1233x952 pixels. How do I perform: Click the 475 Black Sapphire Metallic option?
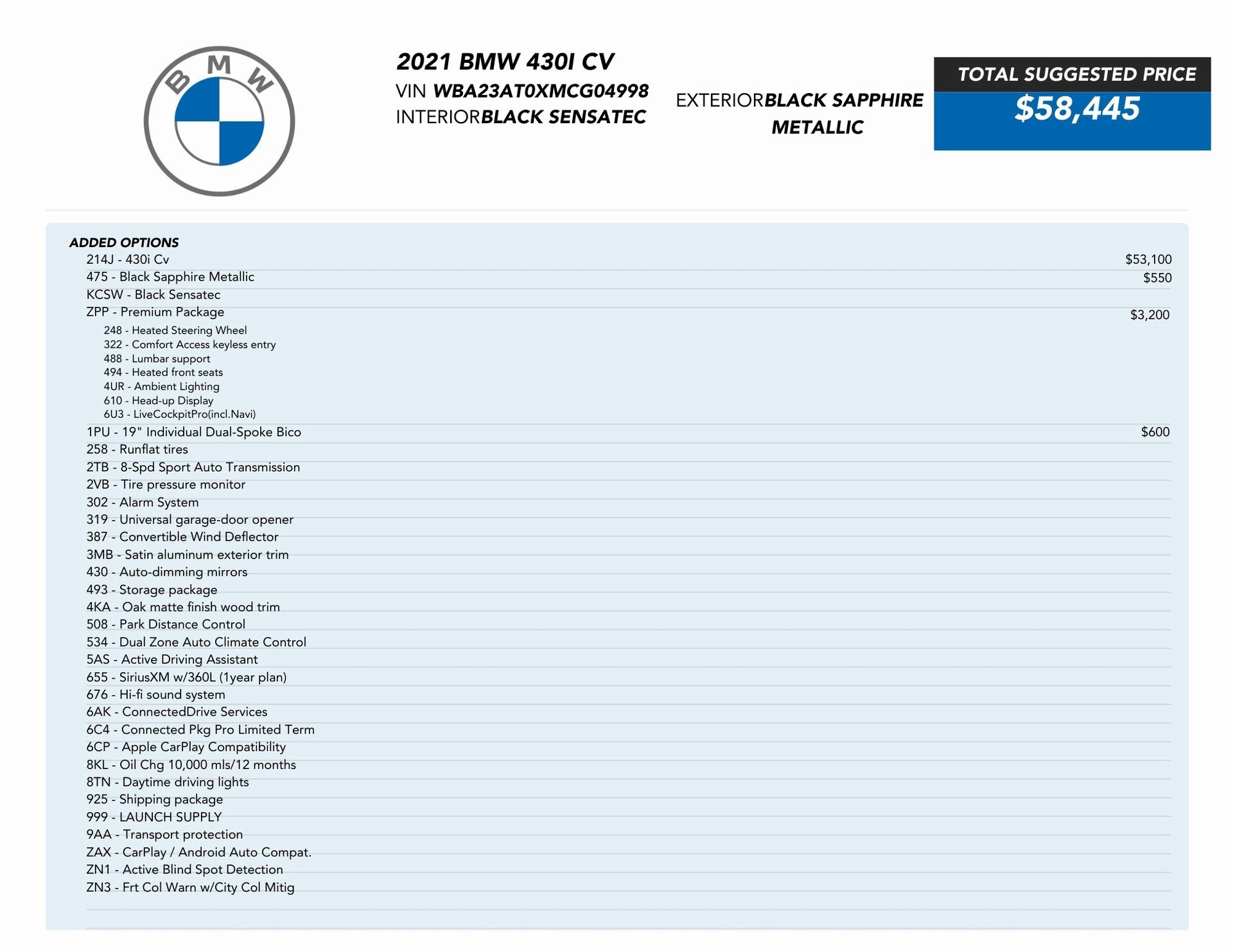pyautogui.click(x=170, y=277)
